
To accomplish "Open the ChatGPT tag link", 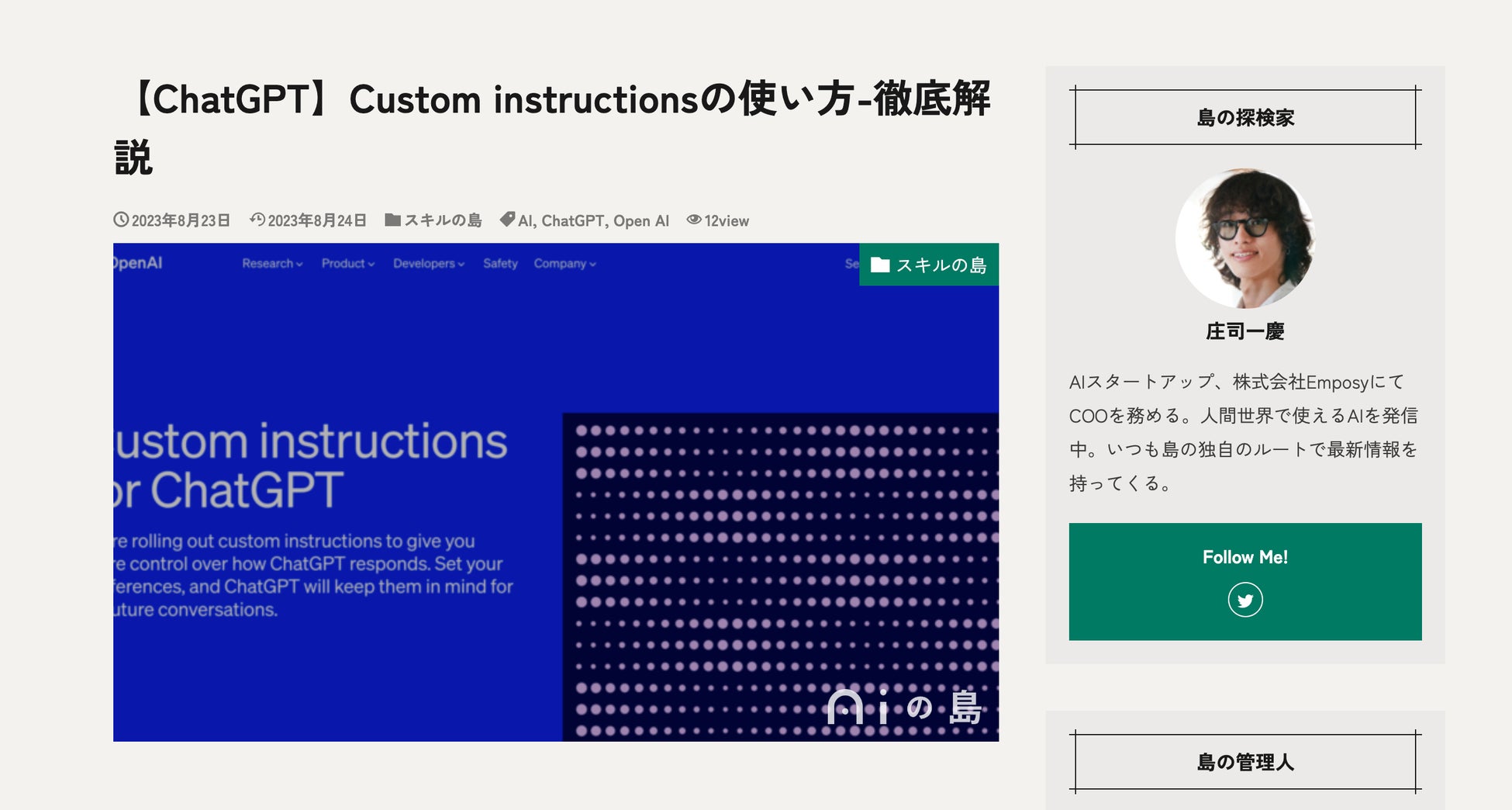I will coord(573,220).
